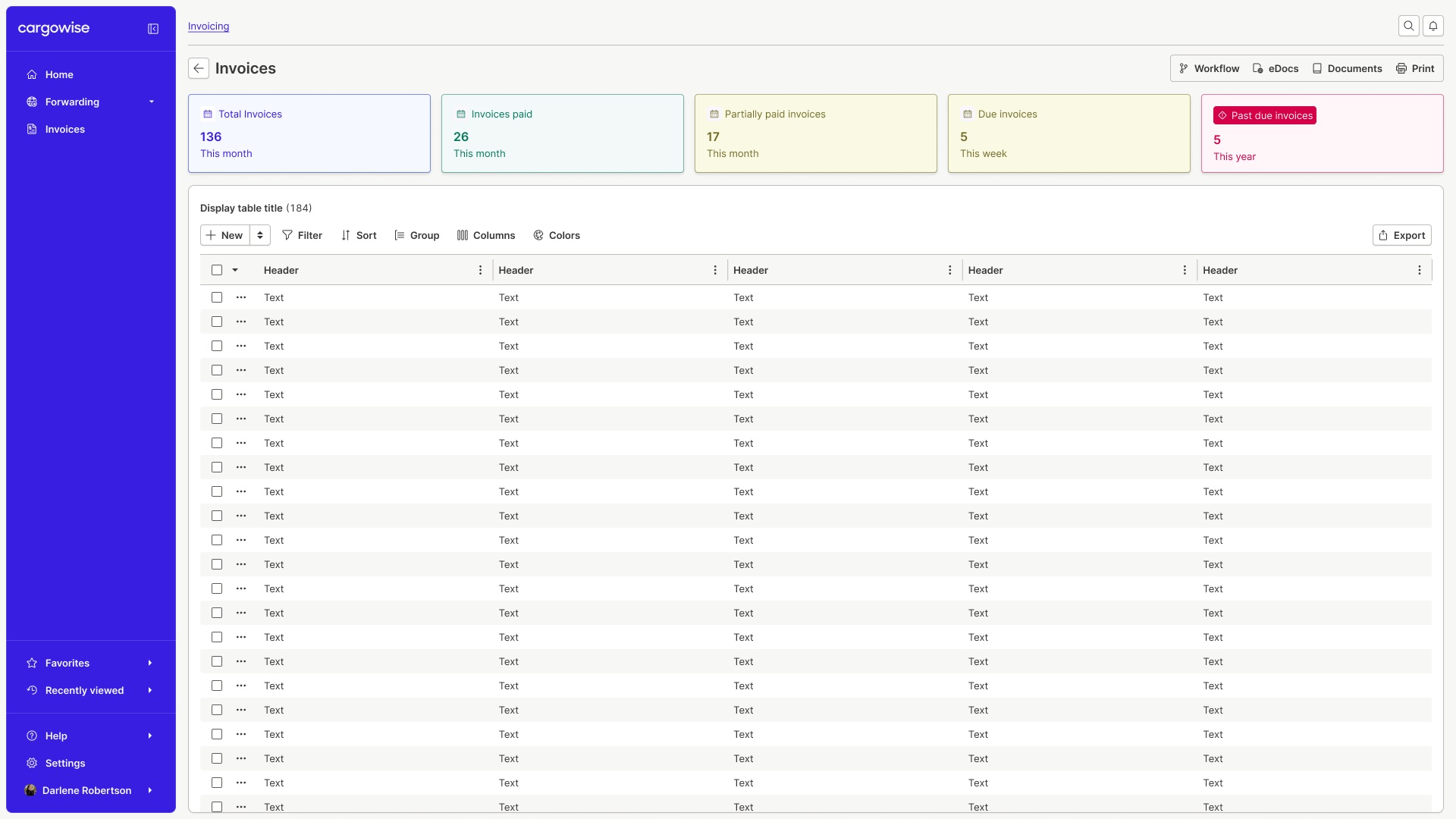
Task: Open the select-all dropdown caret
Action: [x=235, y=270]
